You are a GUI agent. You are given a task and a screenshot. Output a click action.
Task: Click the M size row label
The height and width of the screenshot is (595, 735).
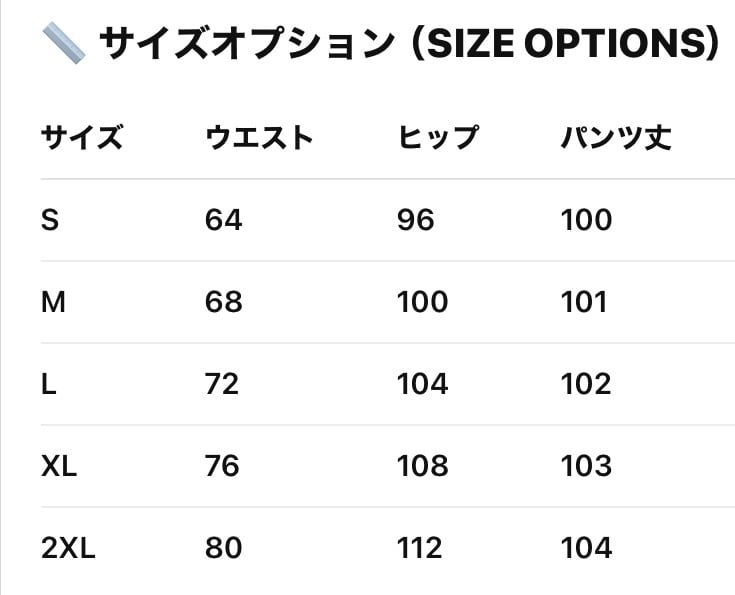click(53, 302)
